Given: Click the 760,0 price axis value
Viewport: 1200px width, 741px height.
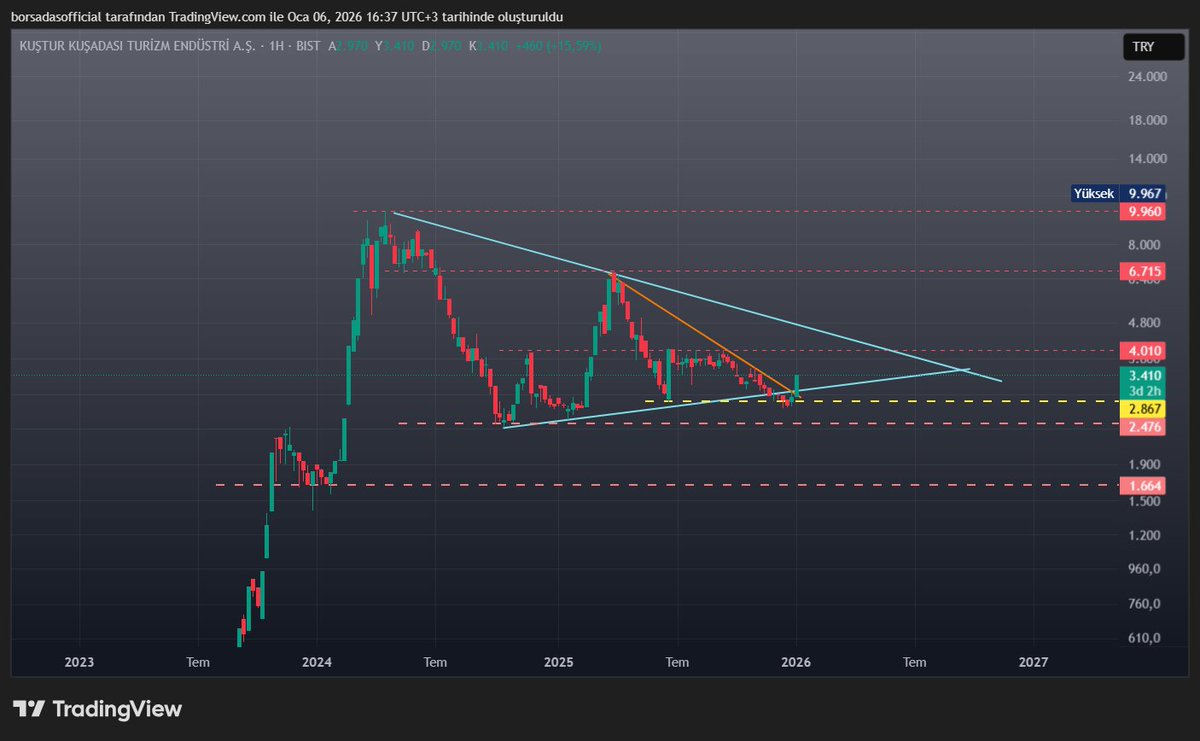Looking at the screenshot, I should (1144, 604).
